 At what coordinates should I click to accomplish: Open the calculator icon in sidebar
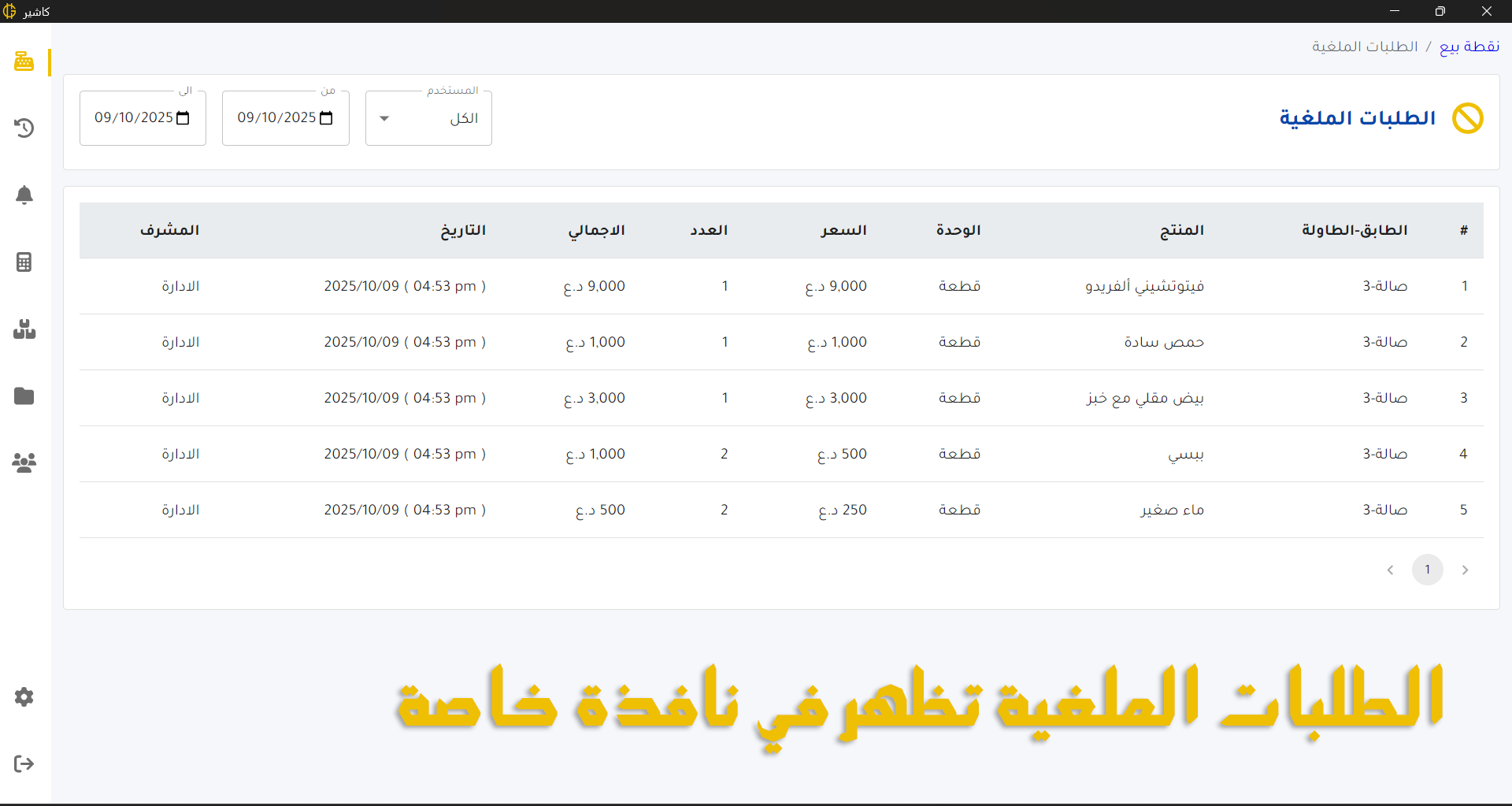[24, 262]
